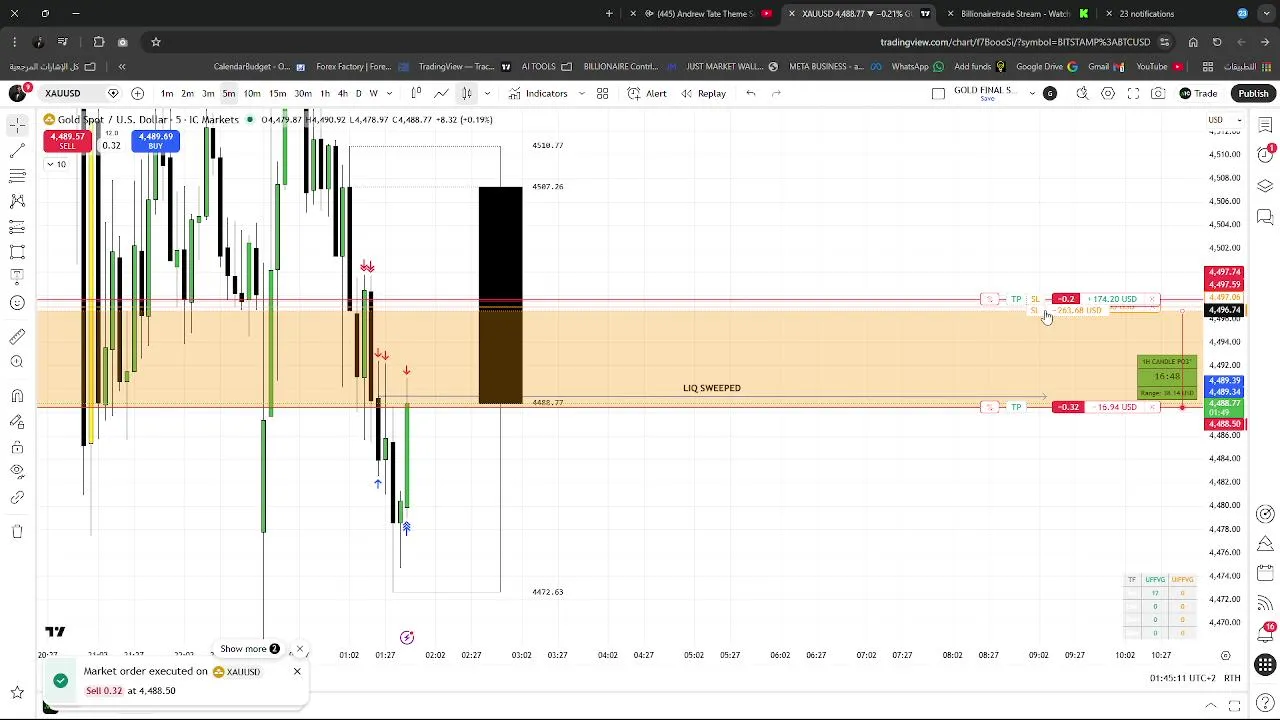This screenshot has height=720, width=1280.
Task: Open the forecasting and measurement tools
Action: click(x=17, y=227)
